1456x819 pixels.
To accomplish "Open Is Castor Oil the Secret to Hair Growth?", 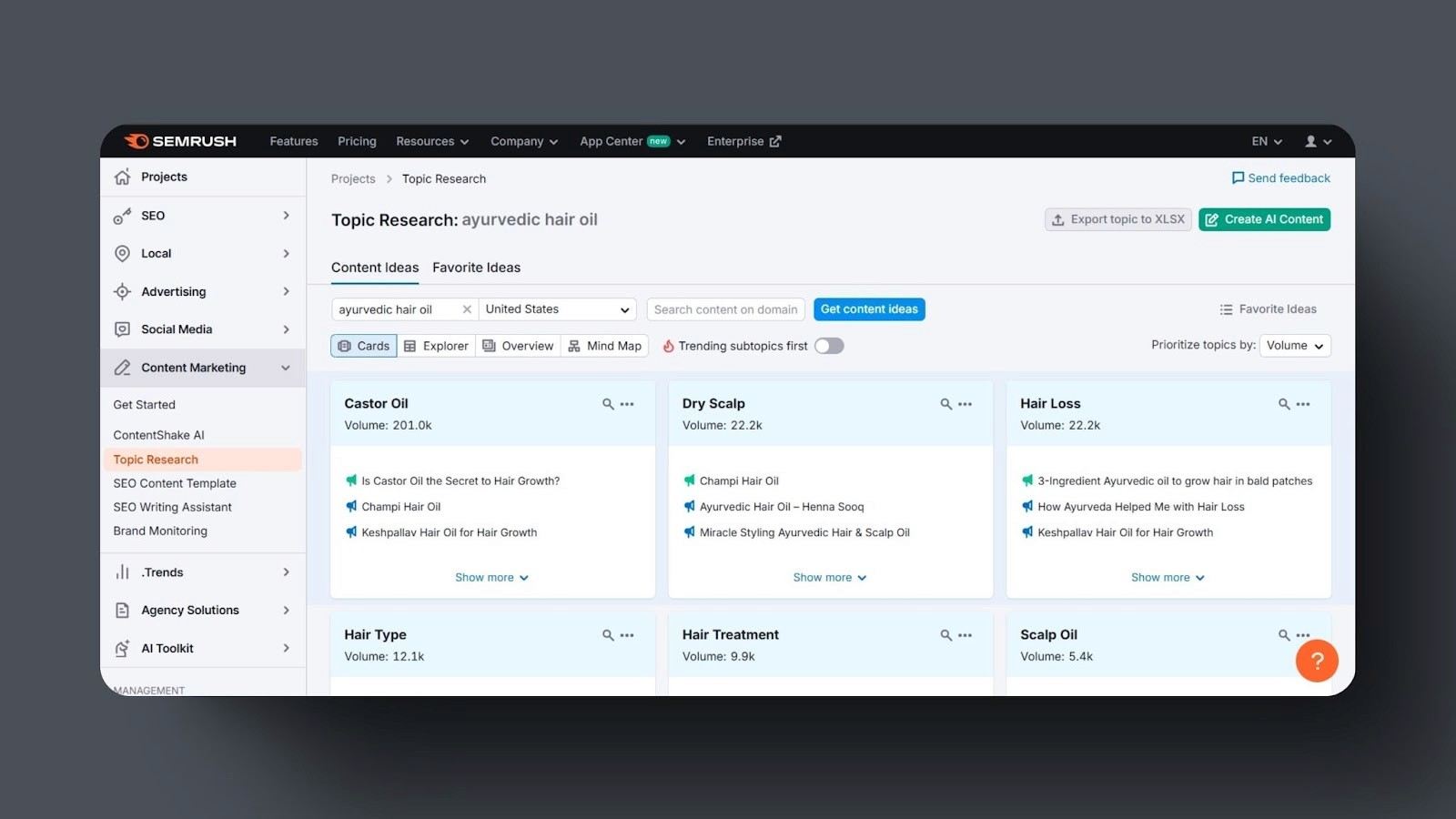I will 460,480.
